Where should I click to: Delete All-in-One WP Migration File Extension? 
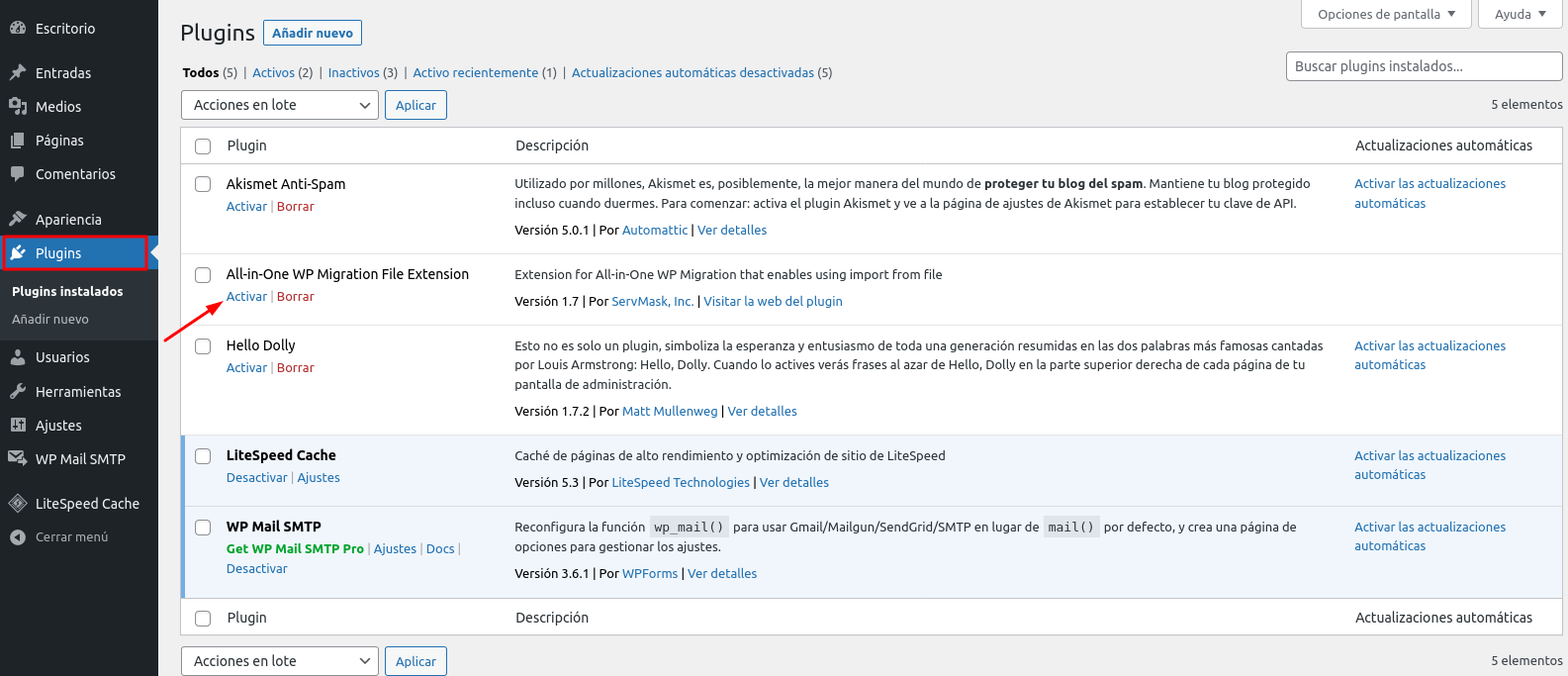click(295, 297)
